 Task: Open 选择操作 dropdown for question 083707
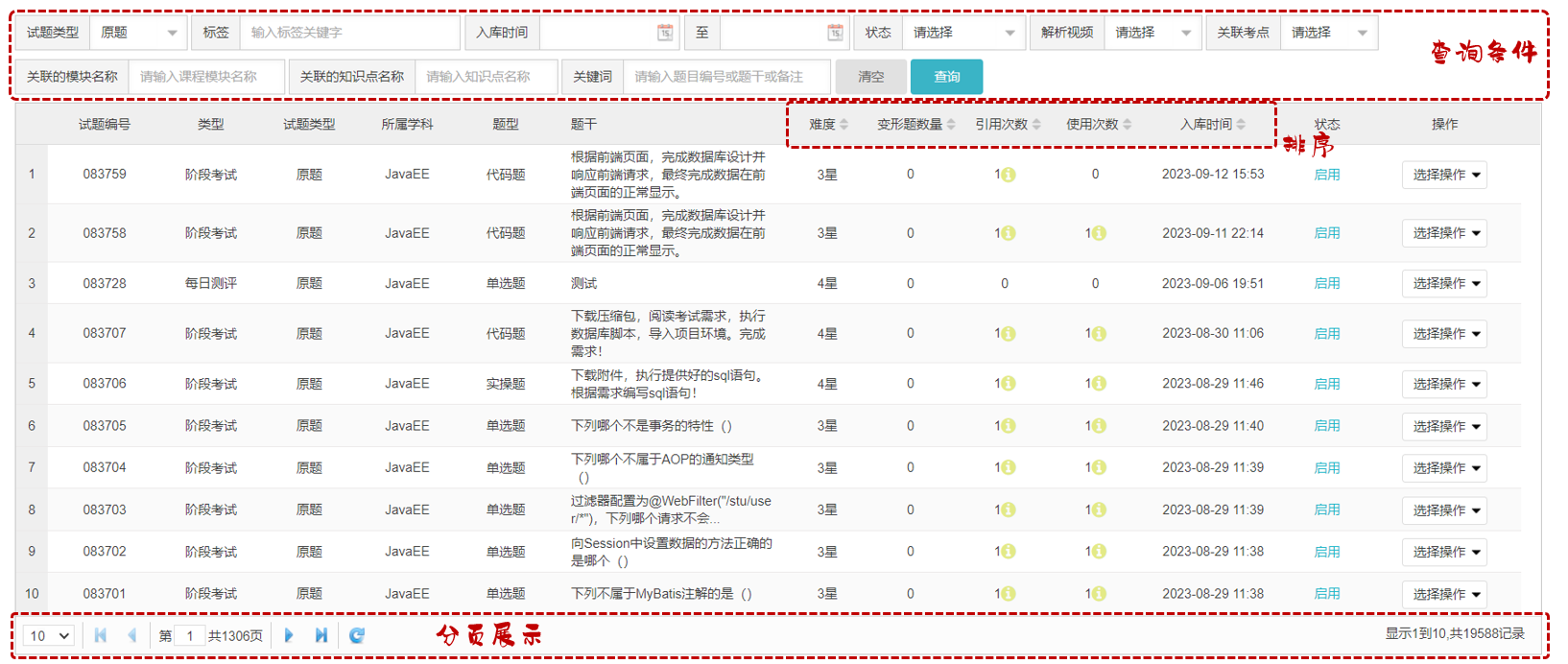point(1445,334)
